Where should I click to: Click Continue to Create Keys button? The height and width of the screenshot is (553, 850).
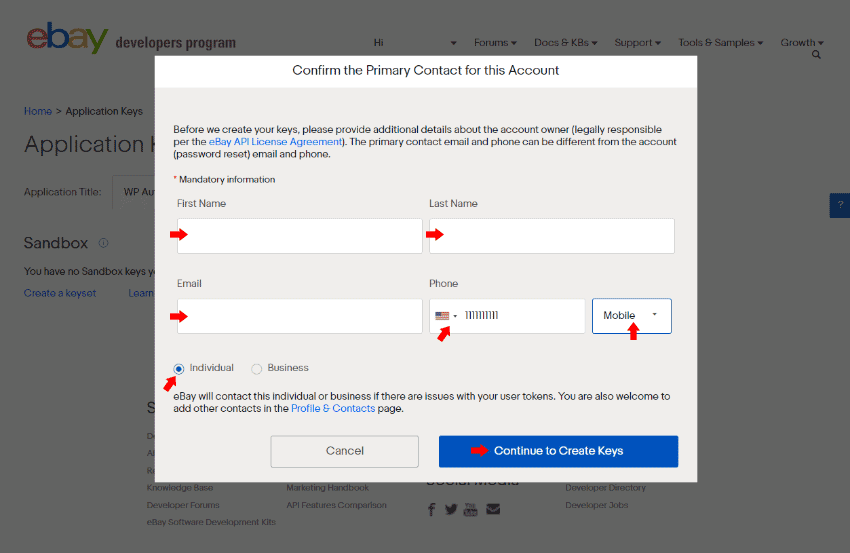558,451
